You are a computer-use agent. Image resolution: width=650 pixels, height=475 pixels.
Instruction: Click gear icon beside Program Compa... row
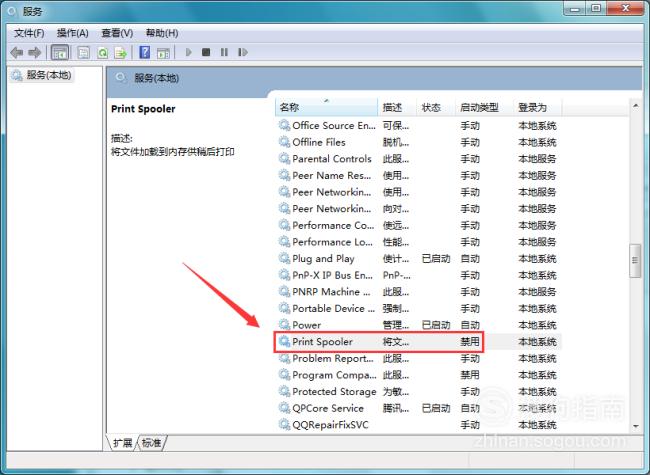click(x=284, y=375)
